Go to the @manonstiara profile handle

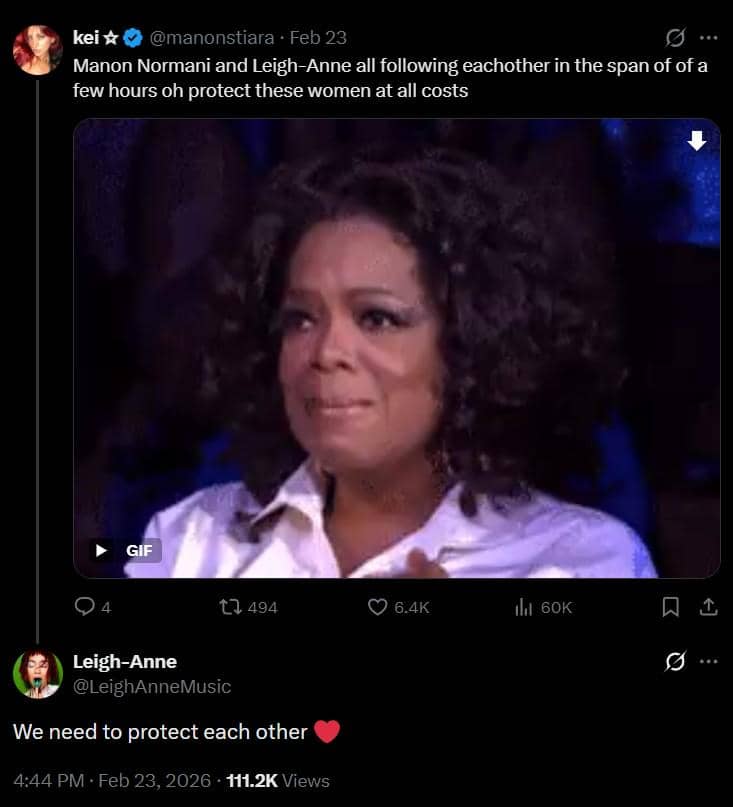[212, 38]
